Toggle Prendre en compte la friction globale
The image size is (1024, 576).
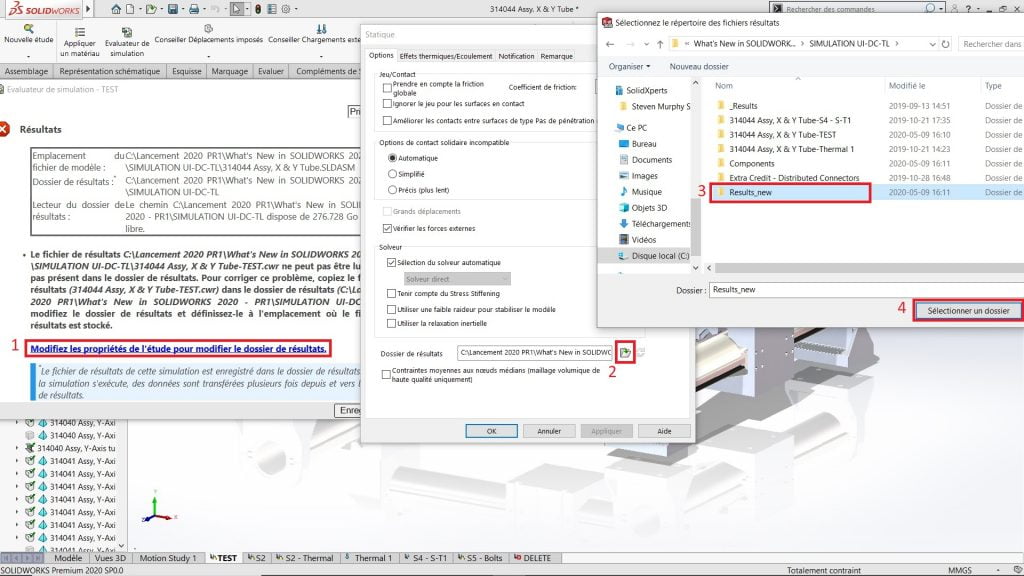pos(387,88)
